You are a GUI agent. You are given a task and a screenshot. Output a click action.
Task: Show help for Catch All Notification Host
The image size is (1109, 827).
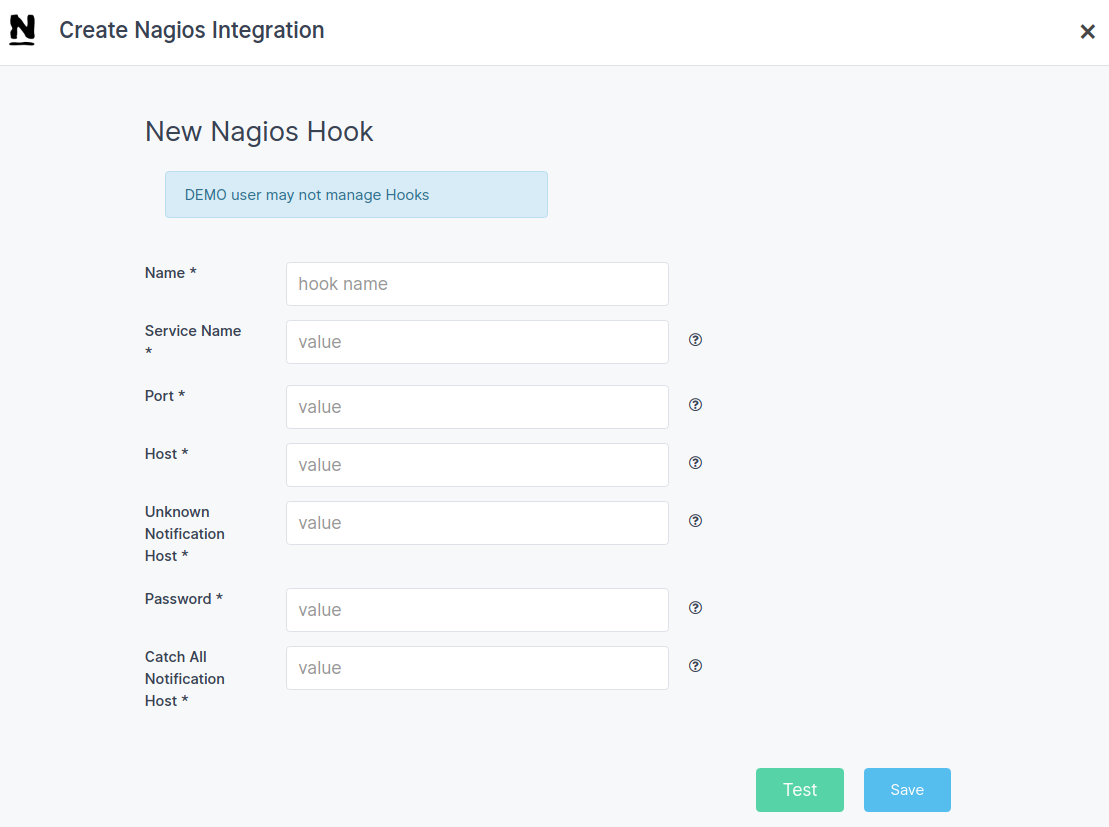click(695, 666)
